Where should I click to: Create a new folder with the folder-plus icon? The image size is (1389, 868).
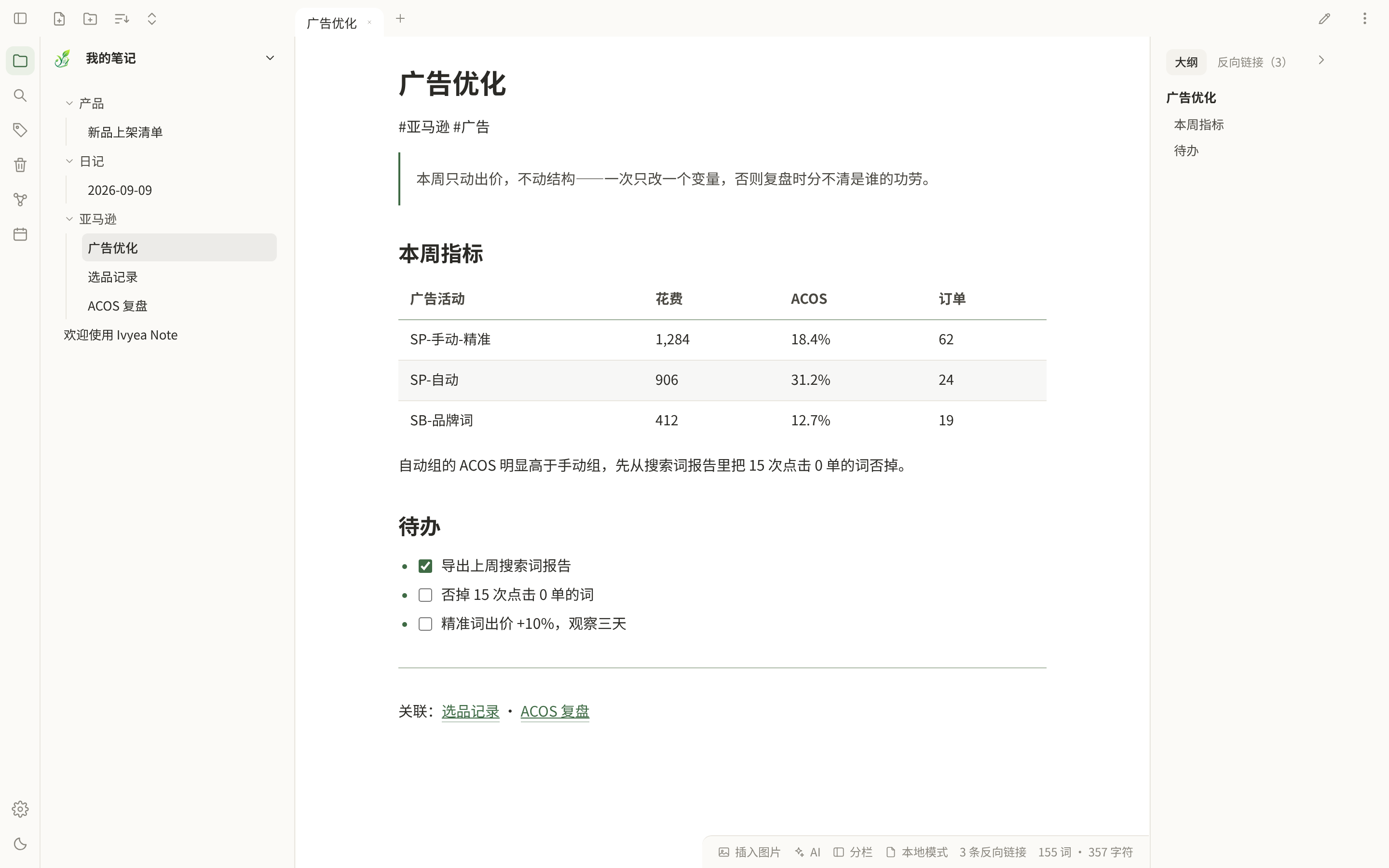click(90, 18)
